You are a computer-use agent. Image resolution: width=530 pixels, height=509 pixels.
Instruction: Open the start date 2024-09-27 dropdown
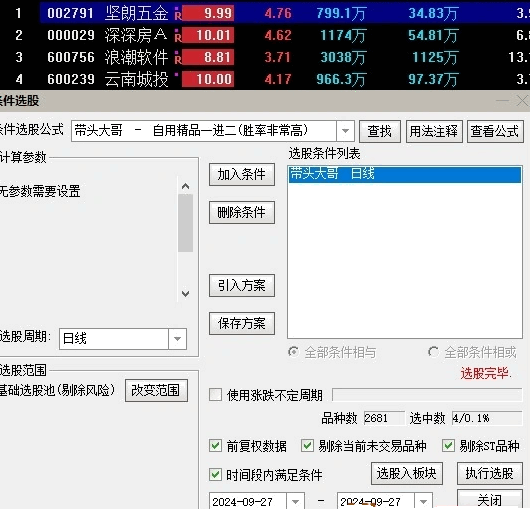(295, 502)
